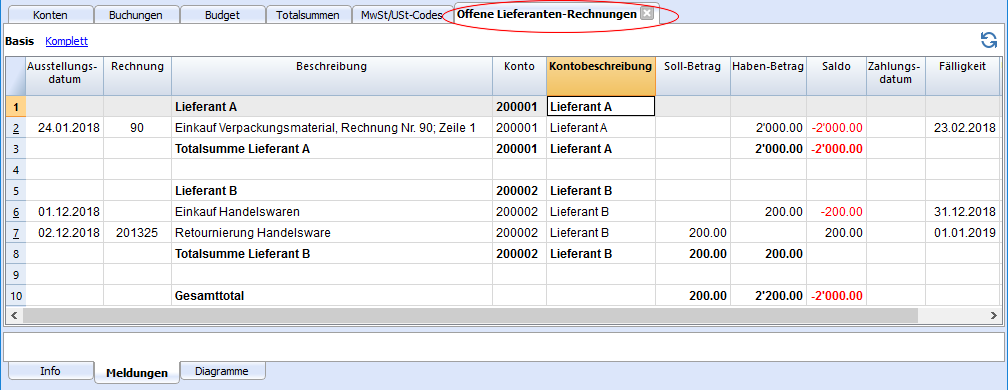Open row number 7 link
The width and height of the screenshot is (1008, 390).
pyautogui.click(x=15, y=233)
